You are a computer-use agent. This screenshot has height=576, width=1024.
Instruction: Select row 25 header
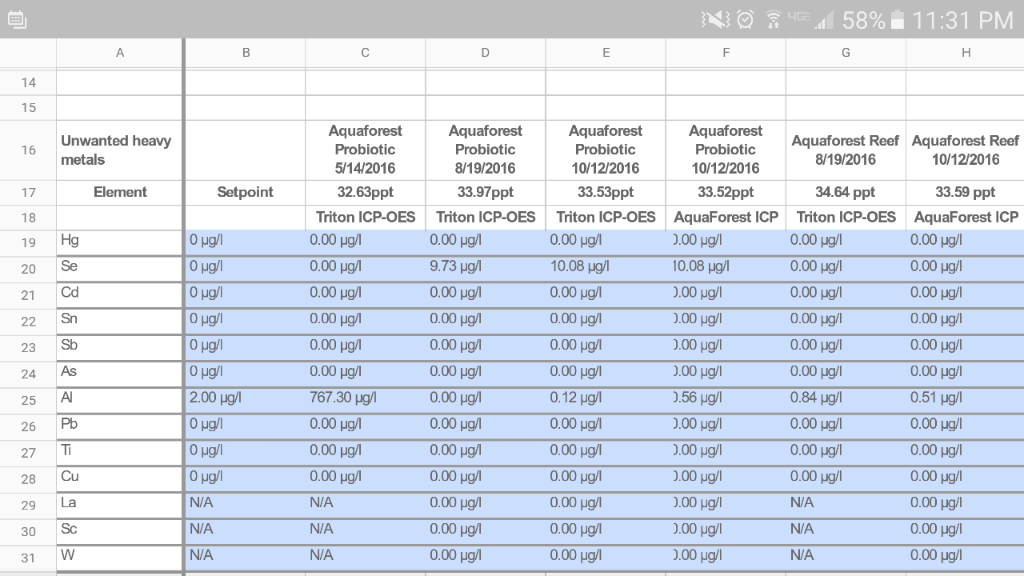pyautogui.click(x=28, y=399)
